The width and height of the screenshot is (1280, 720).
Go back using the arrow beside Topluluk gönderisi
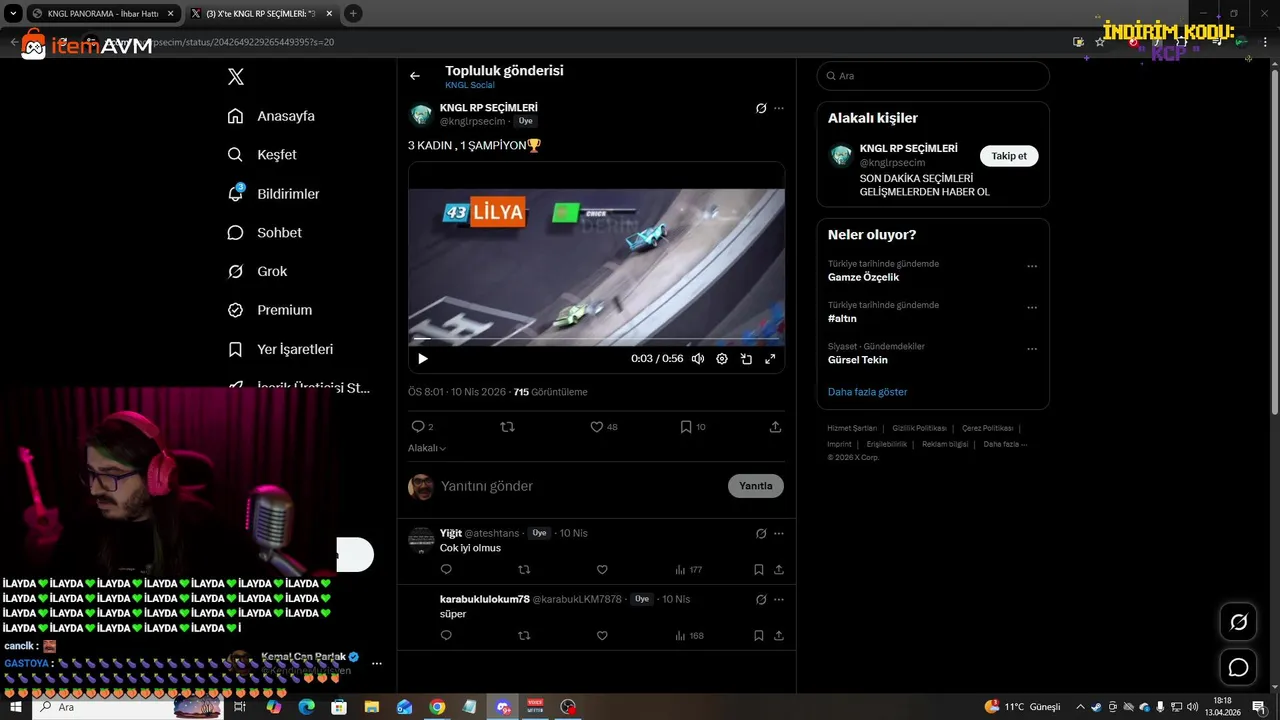[x=415, y=76]
